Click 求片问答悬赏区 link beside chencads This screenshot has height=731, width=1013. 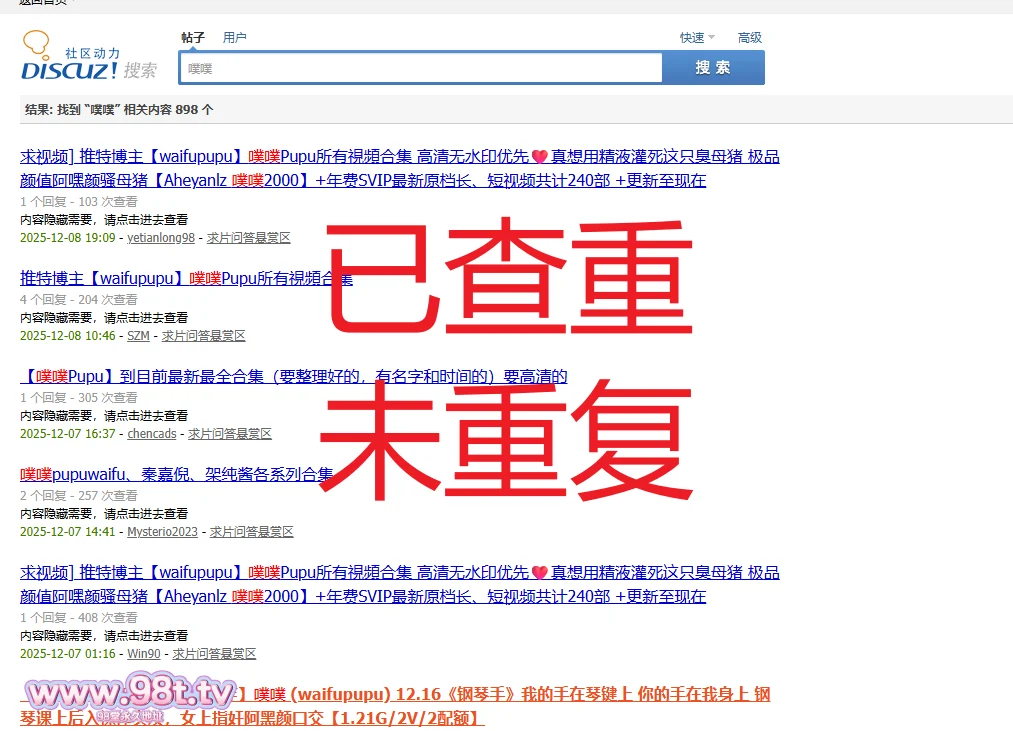(x=230, y=434)
